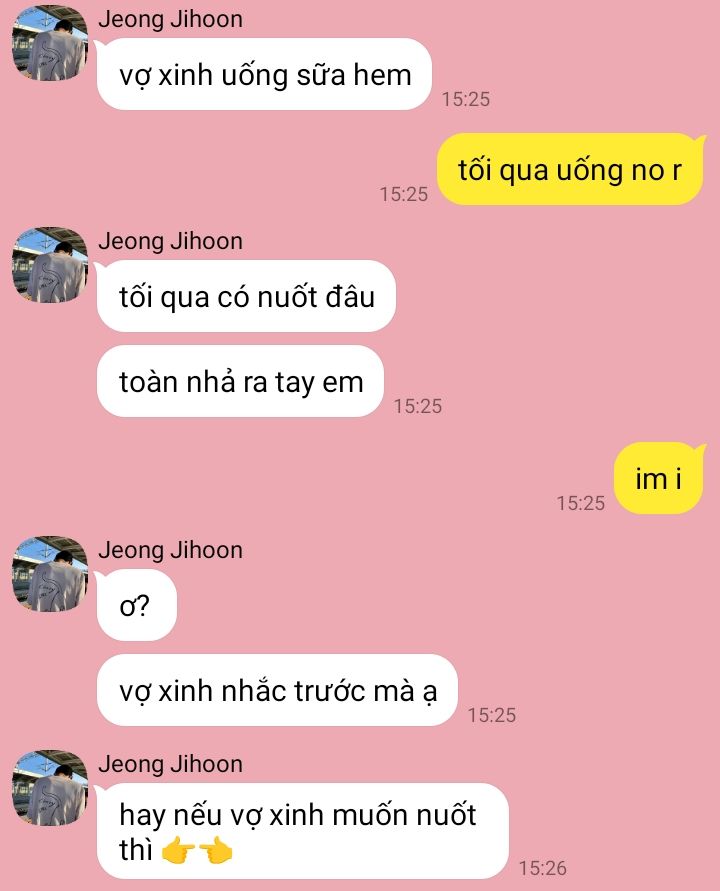
Task: Tap Jeong Jihoon name above second message group
Action: [170, 241]
